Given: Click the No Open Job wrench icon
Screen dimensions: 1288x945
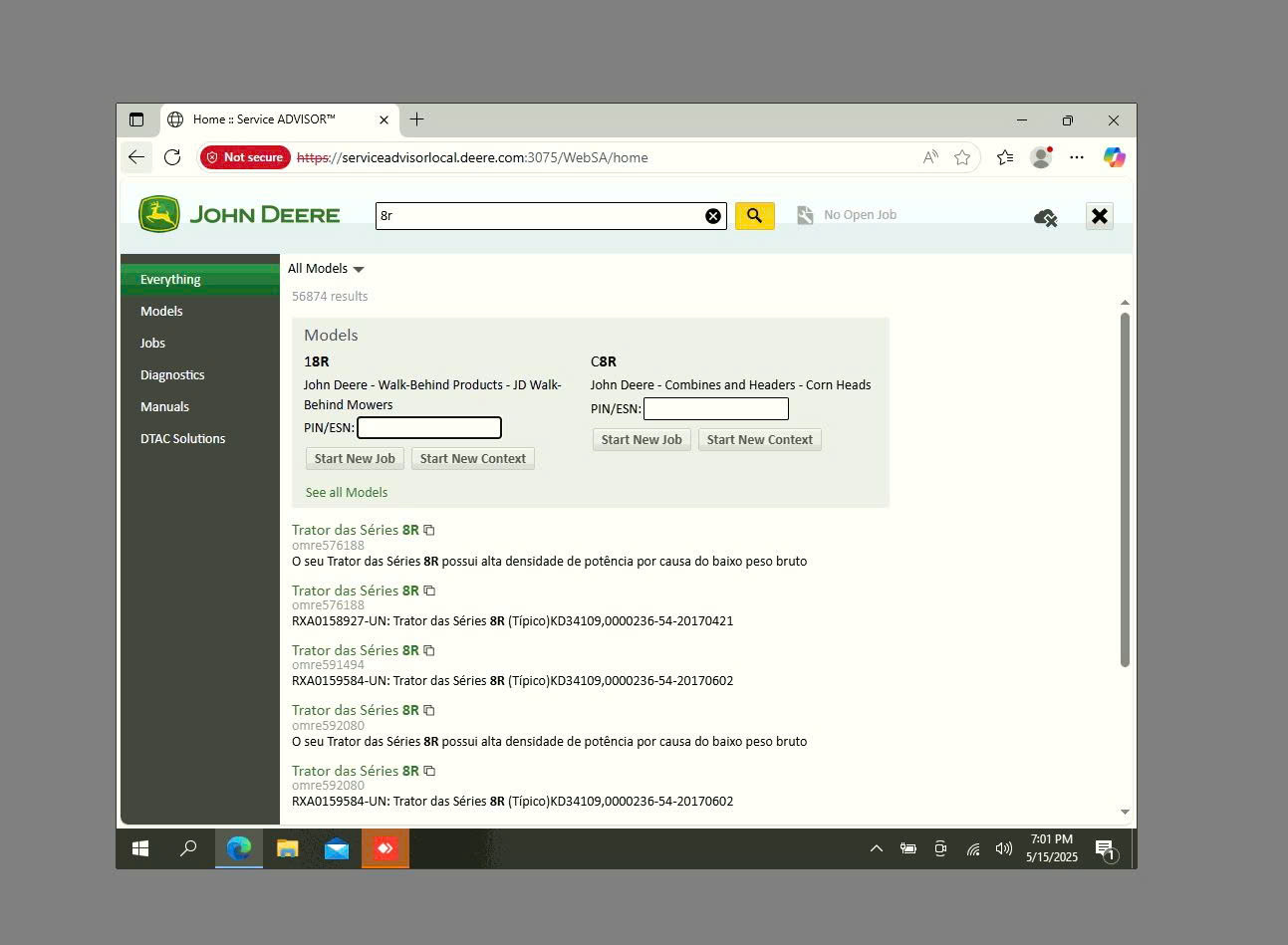Looking at the screenshot, I should coord(805,215).
